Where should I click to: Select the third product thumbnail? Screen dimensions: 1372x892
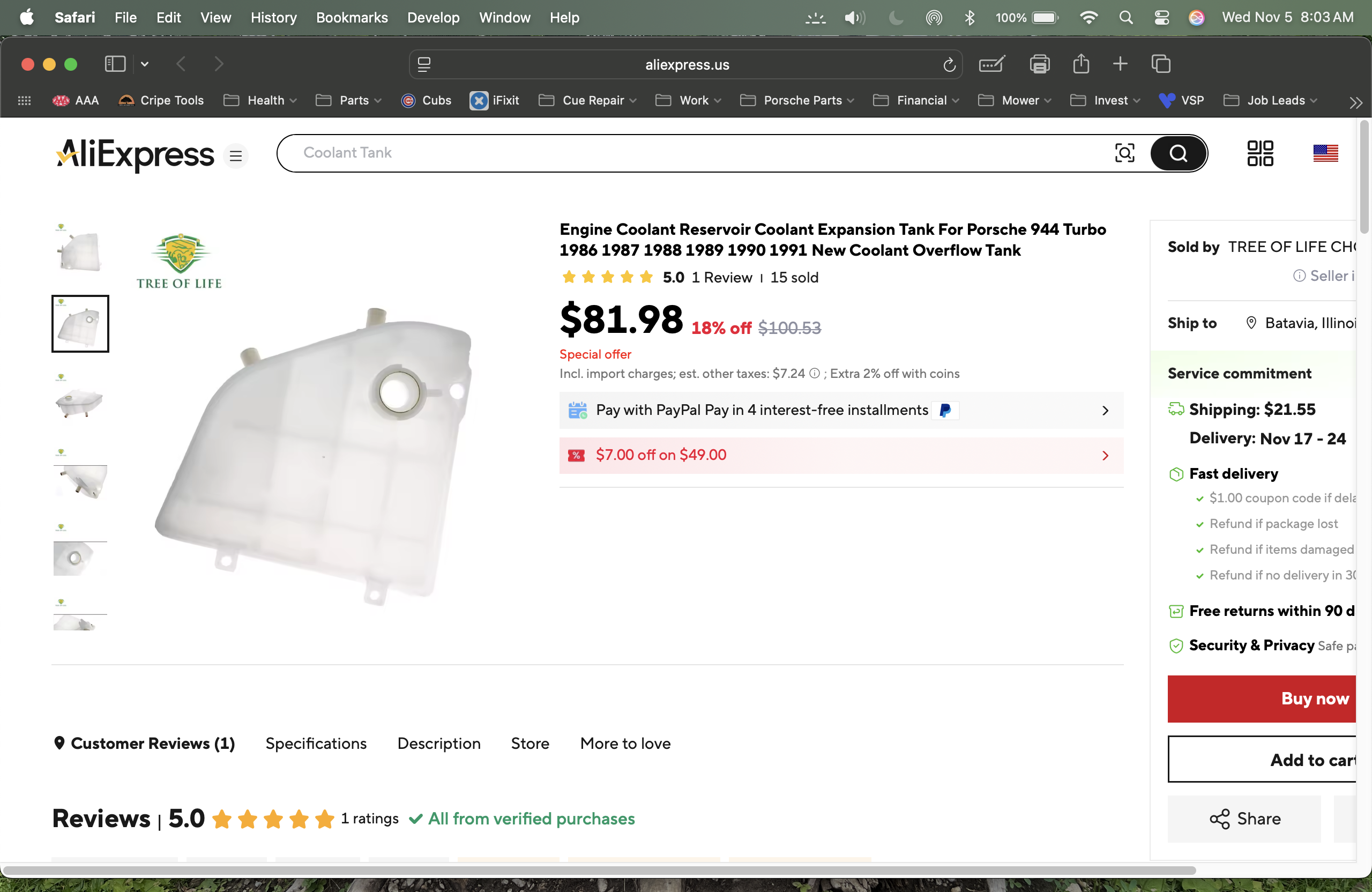click(80, 399)
